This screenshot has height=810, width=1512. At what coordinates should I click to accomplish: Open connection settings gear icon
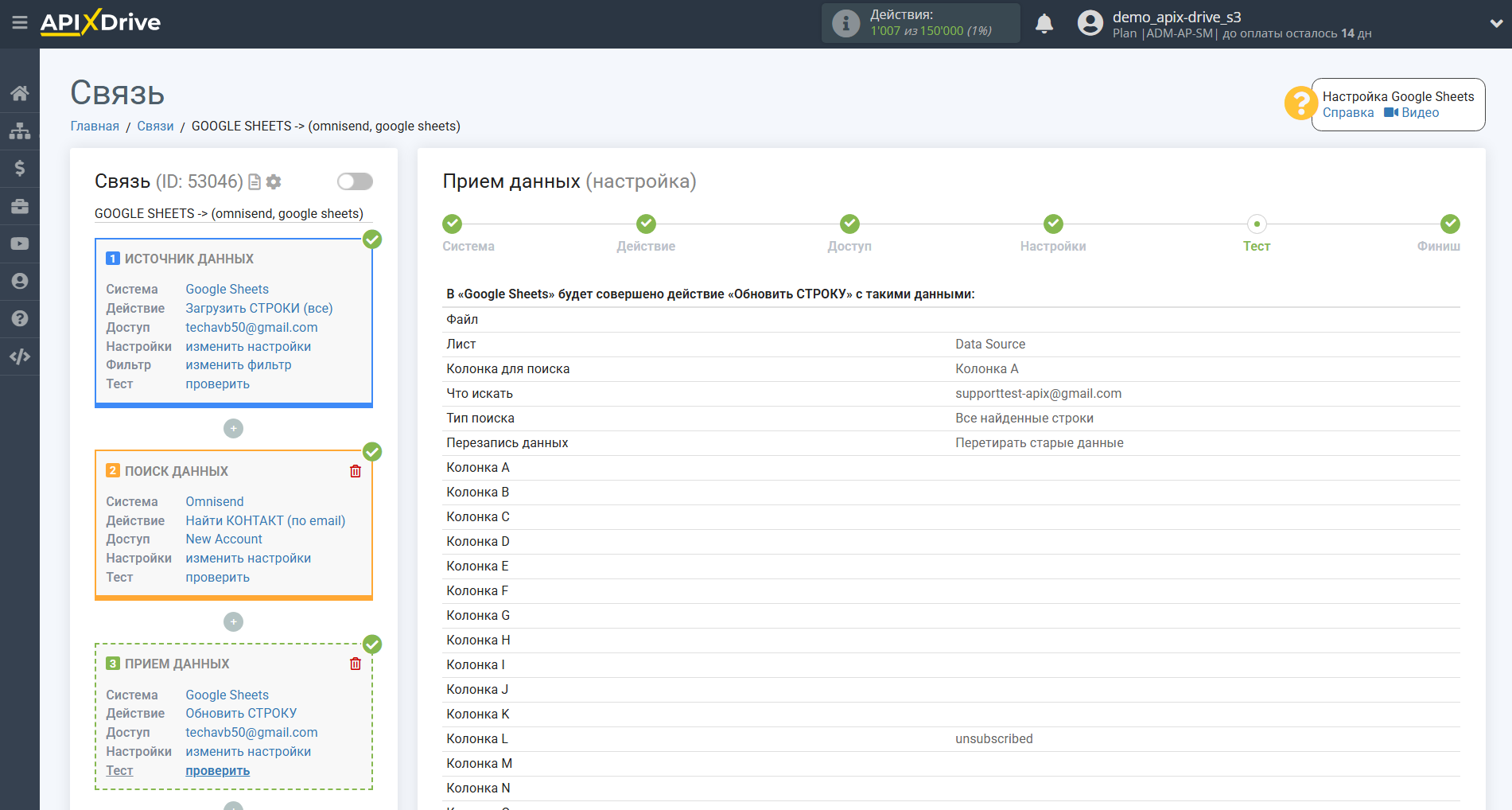[x=274, y=182]
